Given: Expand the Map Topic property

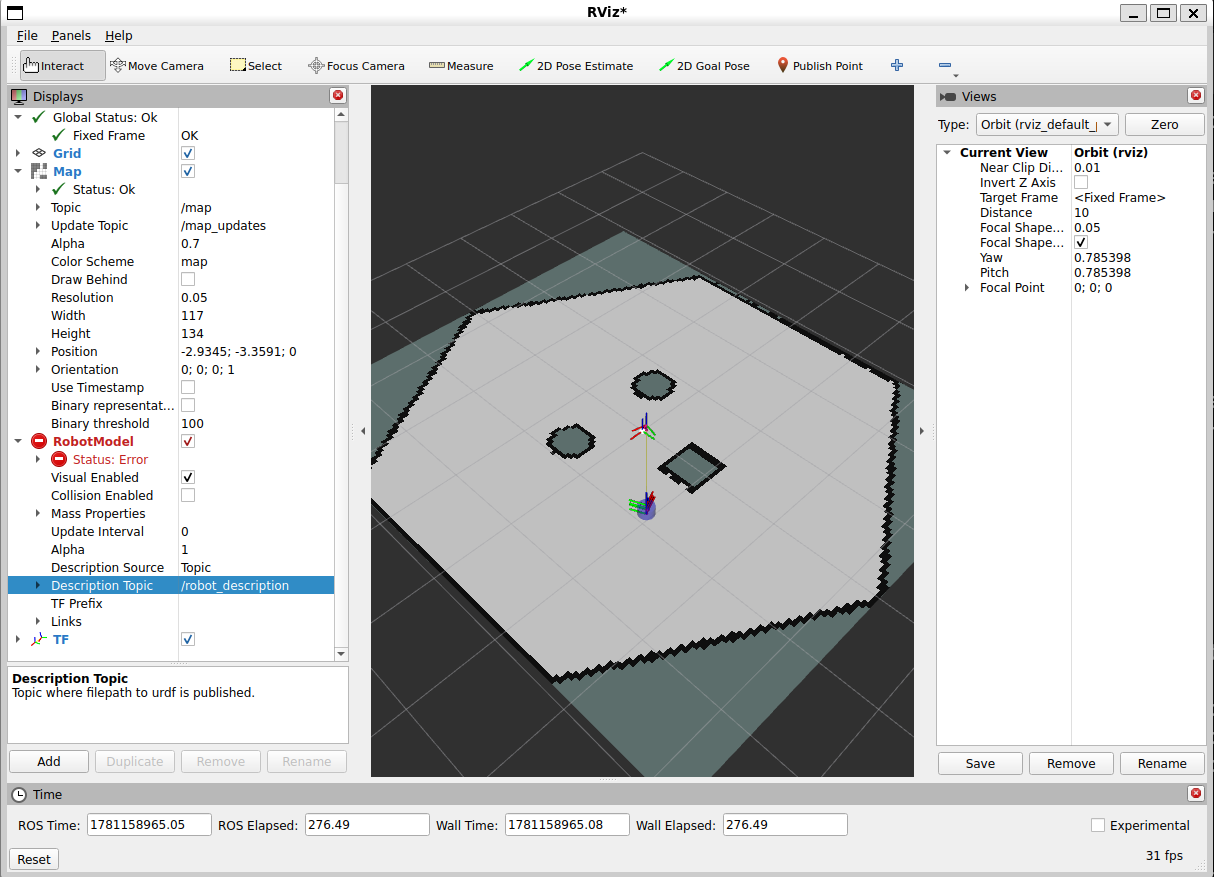Looking at the screenshot, I should click(38, 207).
